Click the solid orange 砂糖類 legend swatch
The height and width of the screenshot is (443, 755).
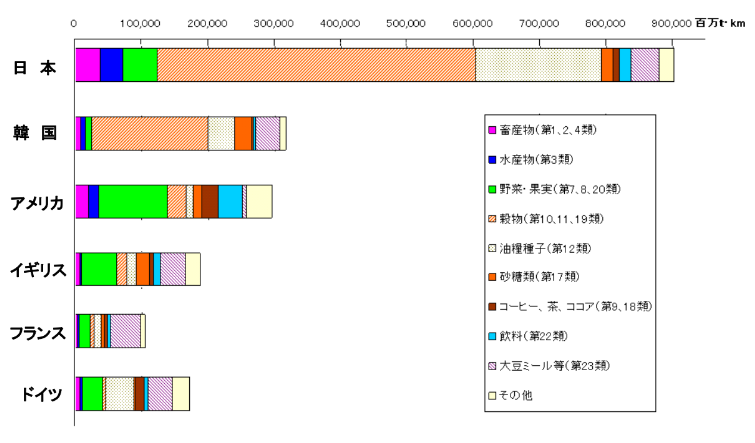click(x=492, y=277)
